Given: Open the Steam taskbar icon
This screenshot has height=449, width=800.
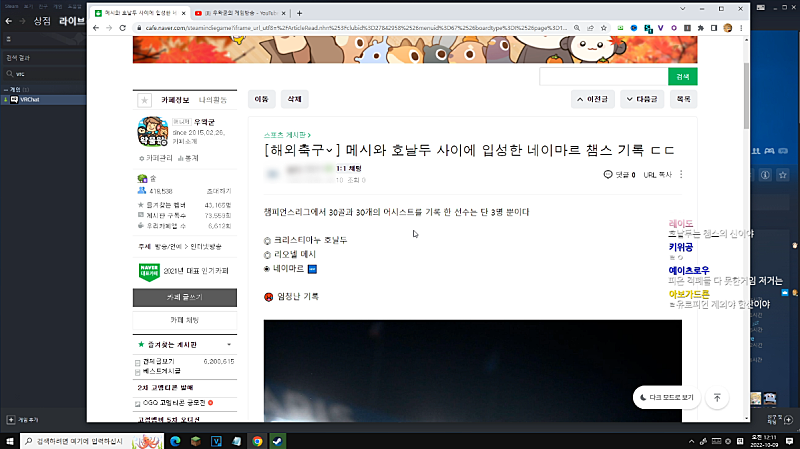Looking at the screenshot, I should click(278, 441).
